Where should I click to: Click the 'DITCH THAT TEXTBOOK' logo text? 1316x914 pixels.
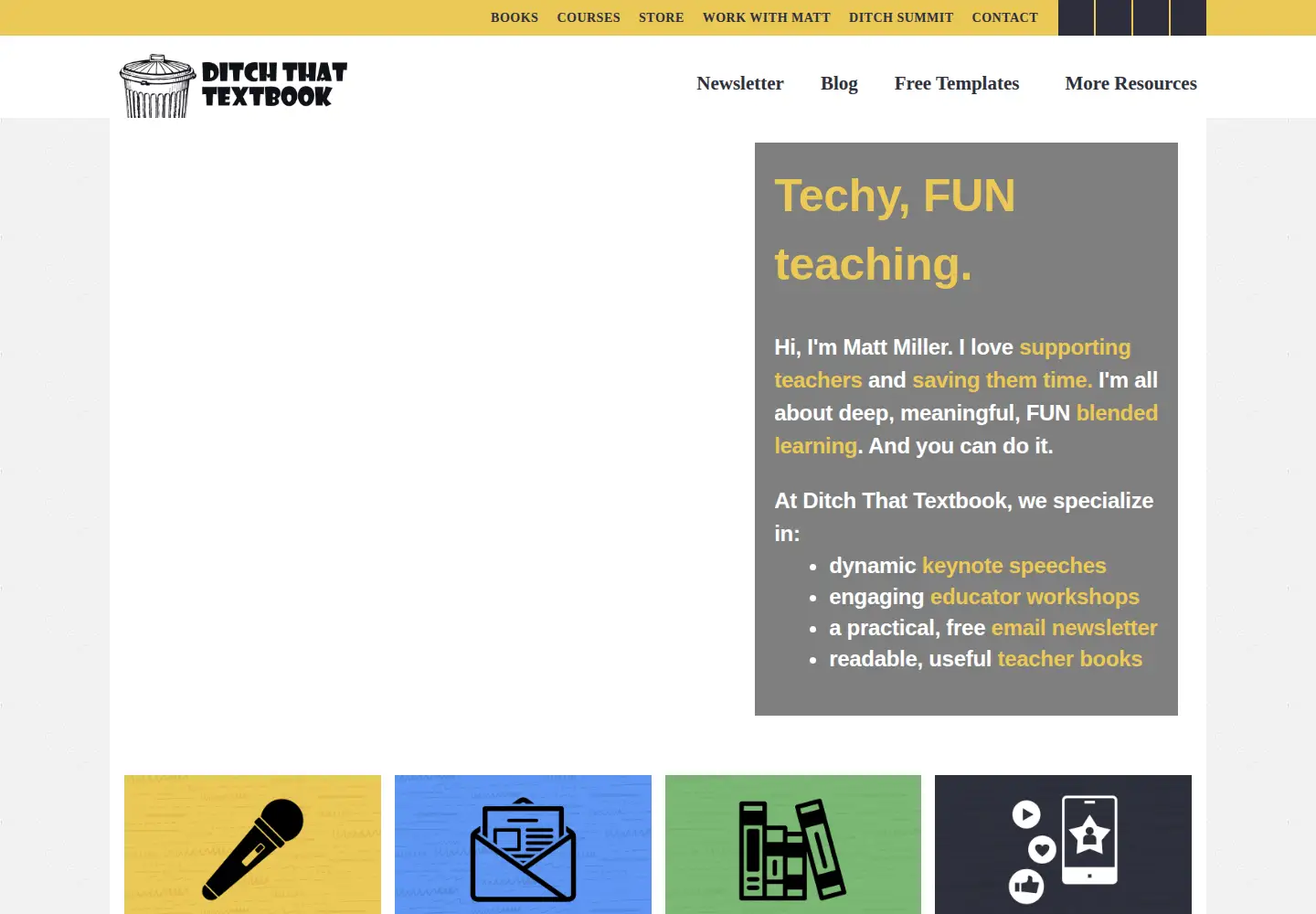click(274, 85)
